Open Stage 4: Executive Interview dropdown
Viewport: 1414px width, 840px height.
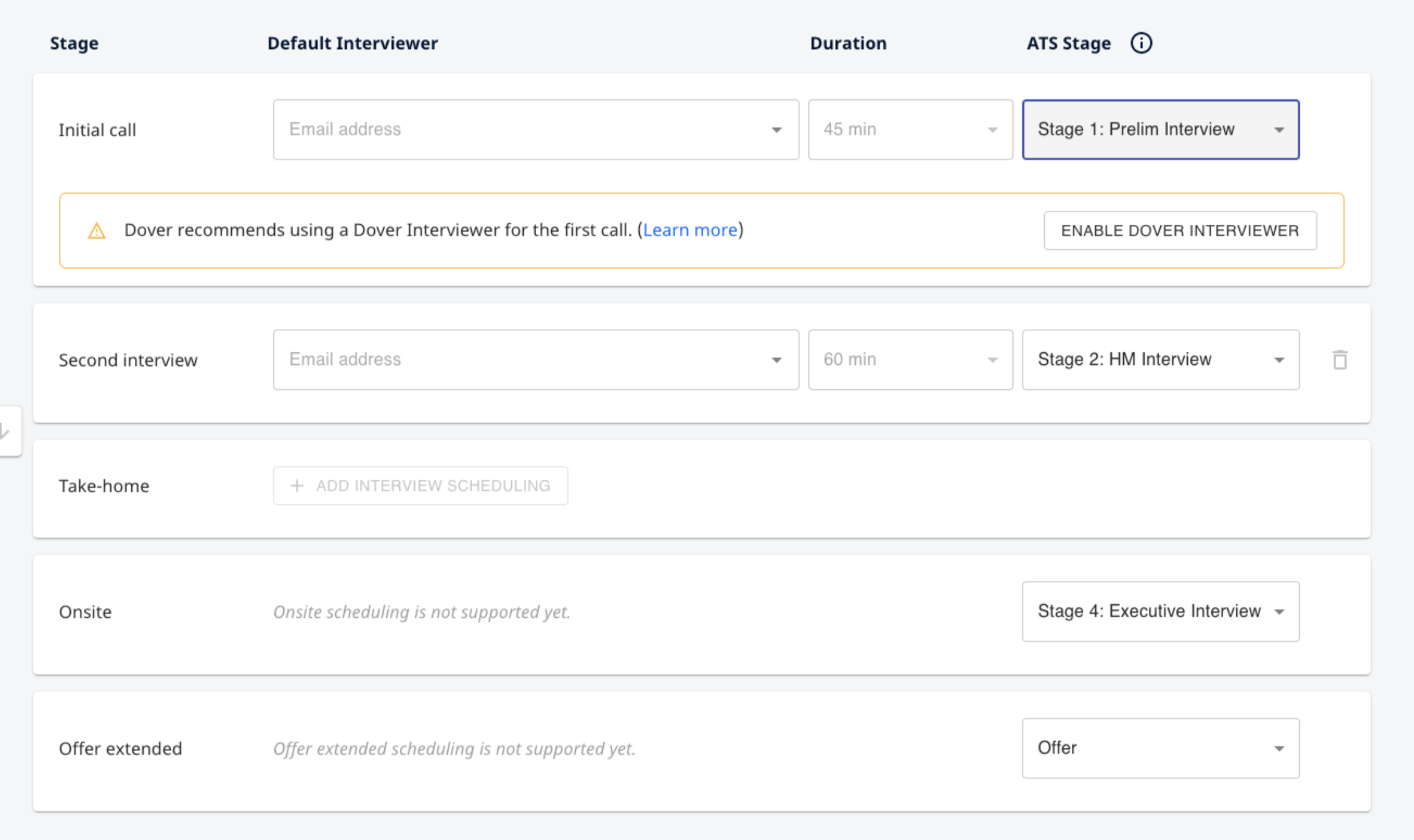click(x=1160, y=611)
